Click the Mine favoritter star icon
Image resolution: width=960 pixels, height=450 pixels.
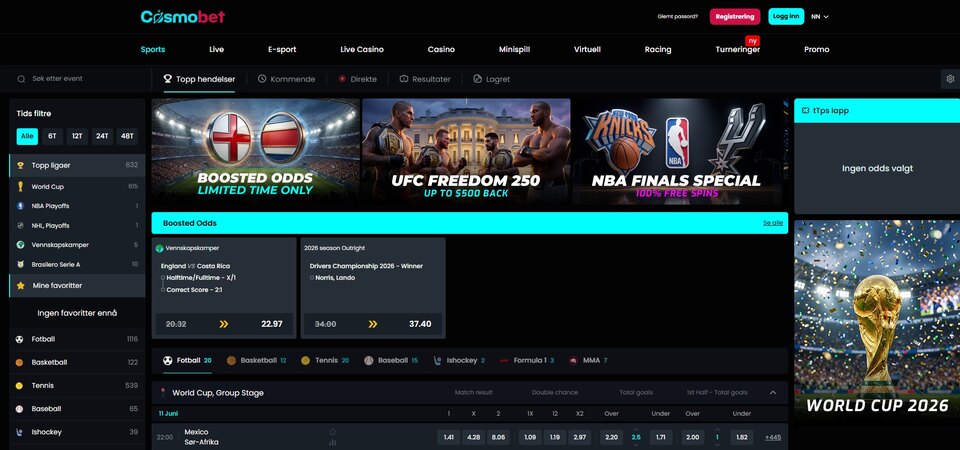click(x=20, y=285)
